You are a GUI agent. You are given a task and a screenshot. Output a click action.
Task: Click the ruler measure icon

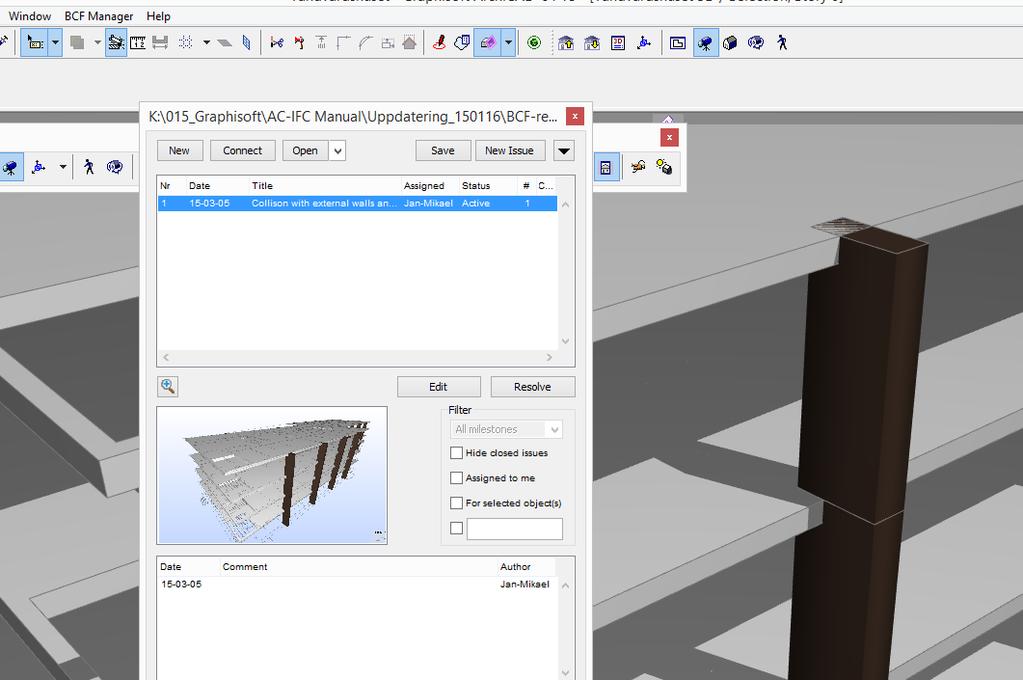138,43
